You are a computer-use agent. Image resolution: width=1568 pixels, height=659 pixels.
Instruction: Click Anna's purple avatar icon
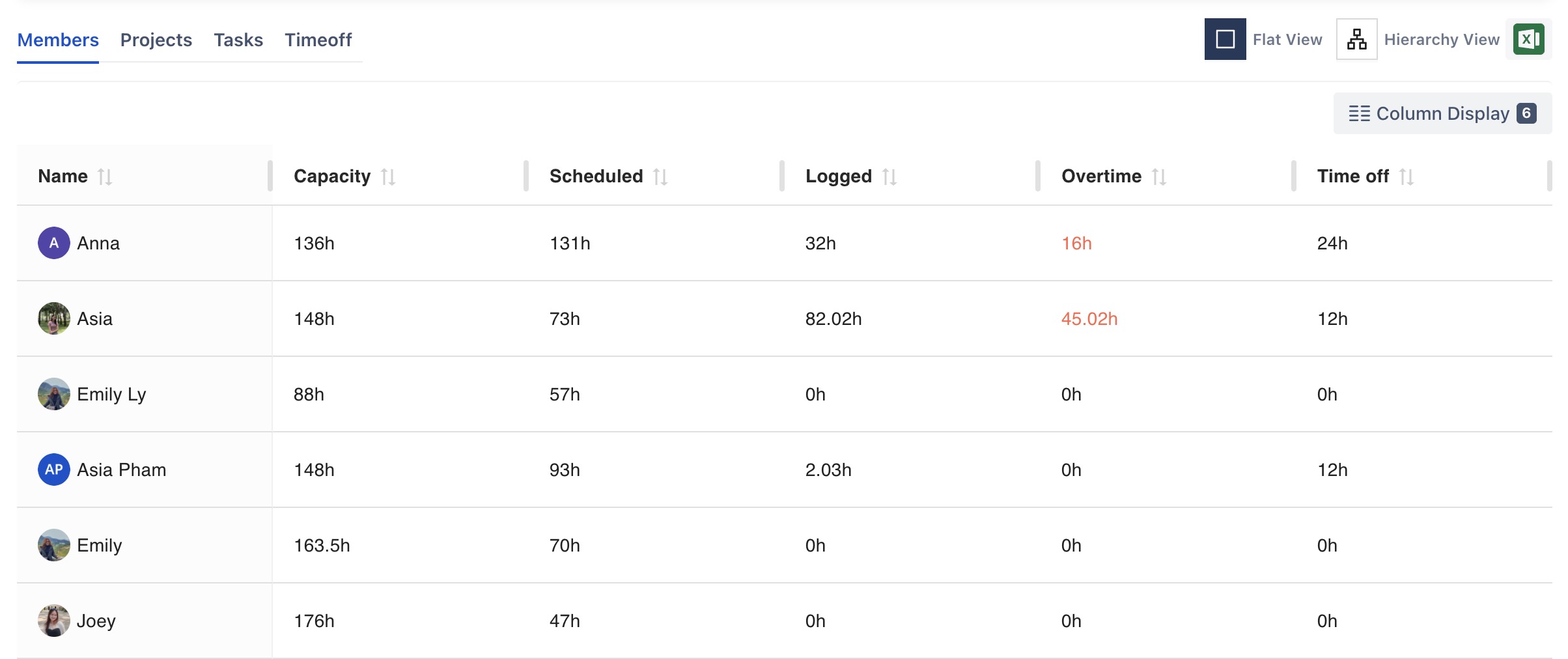54,243
